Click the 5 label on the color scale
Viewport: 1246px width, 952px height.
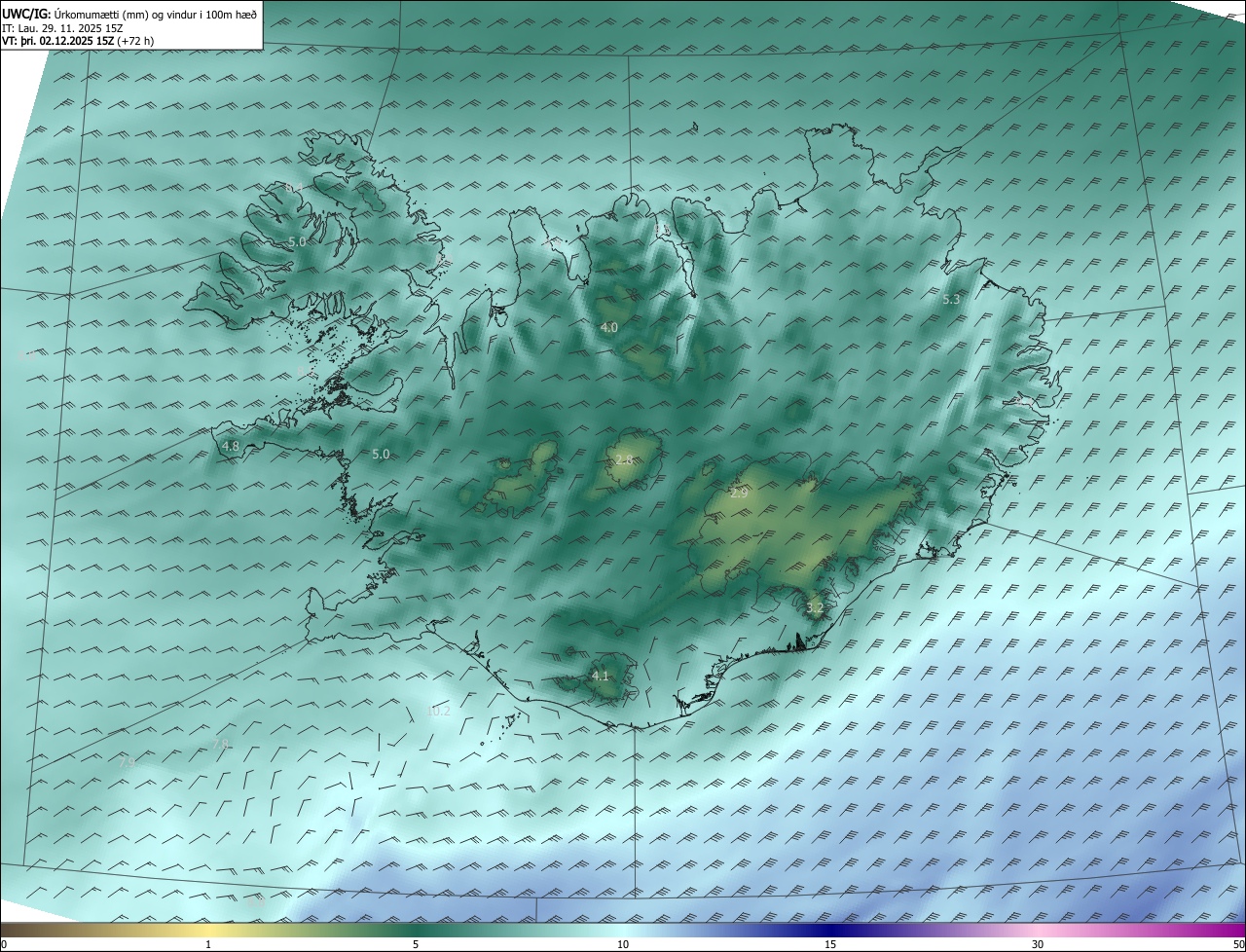416,944
